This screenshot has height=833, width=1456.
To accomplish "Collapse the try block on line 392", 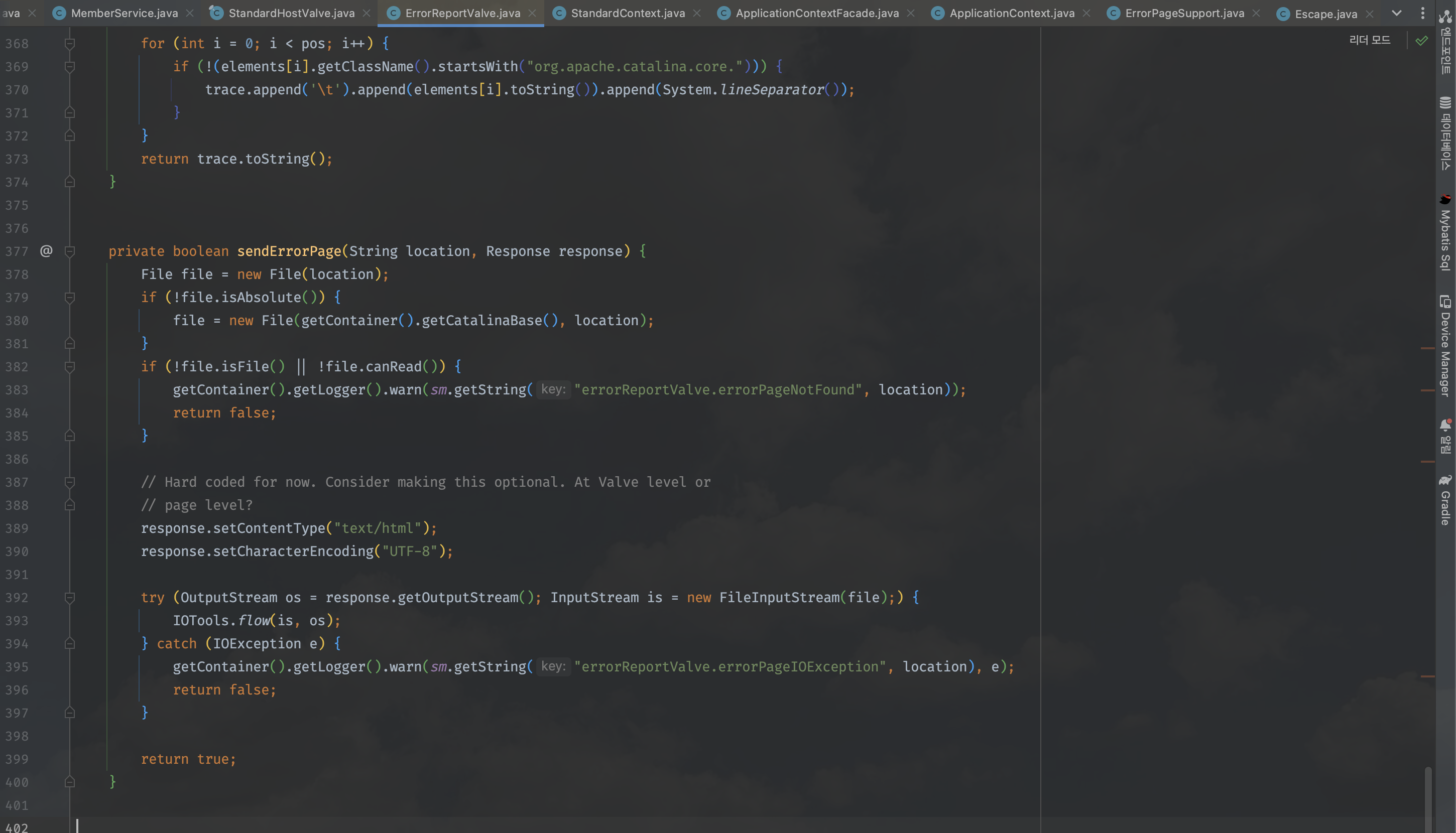I will (x=70, y=598).
